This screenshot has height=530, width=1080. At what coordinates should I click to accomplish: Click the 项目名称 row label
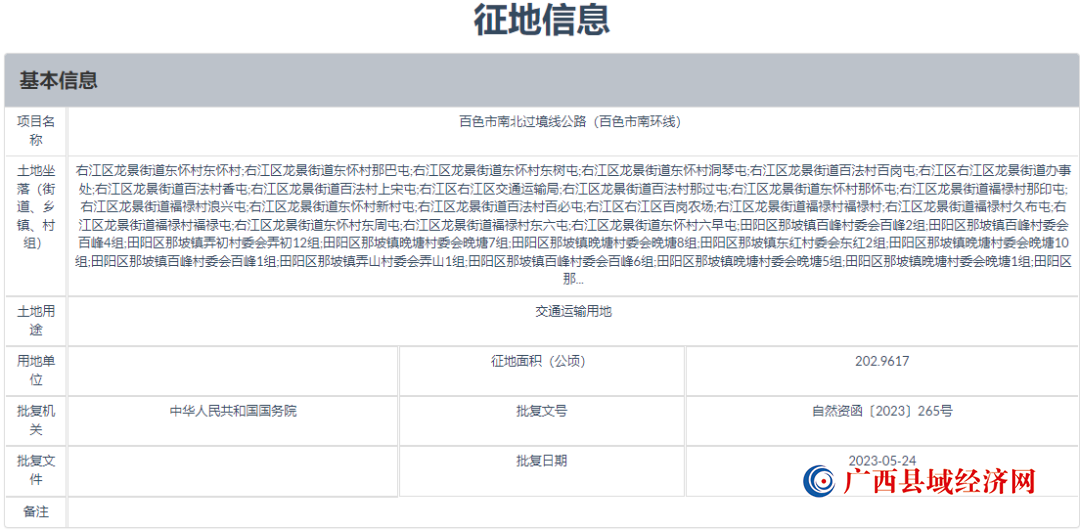[36, 130]
